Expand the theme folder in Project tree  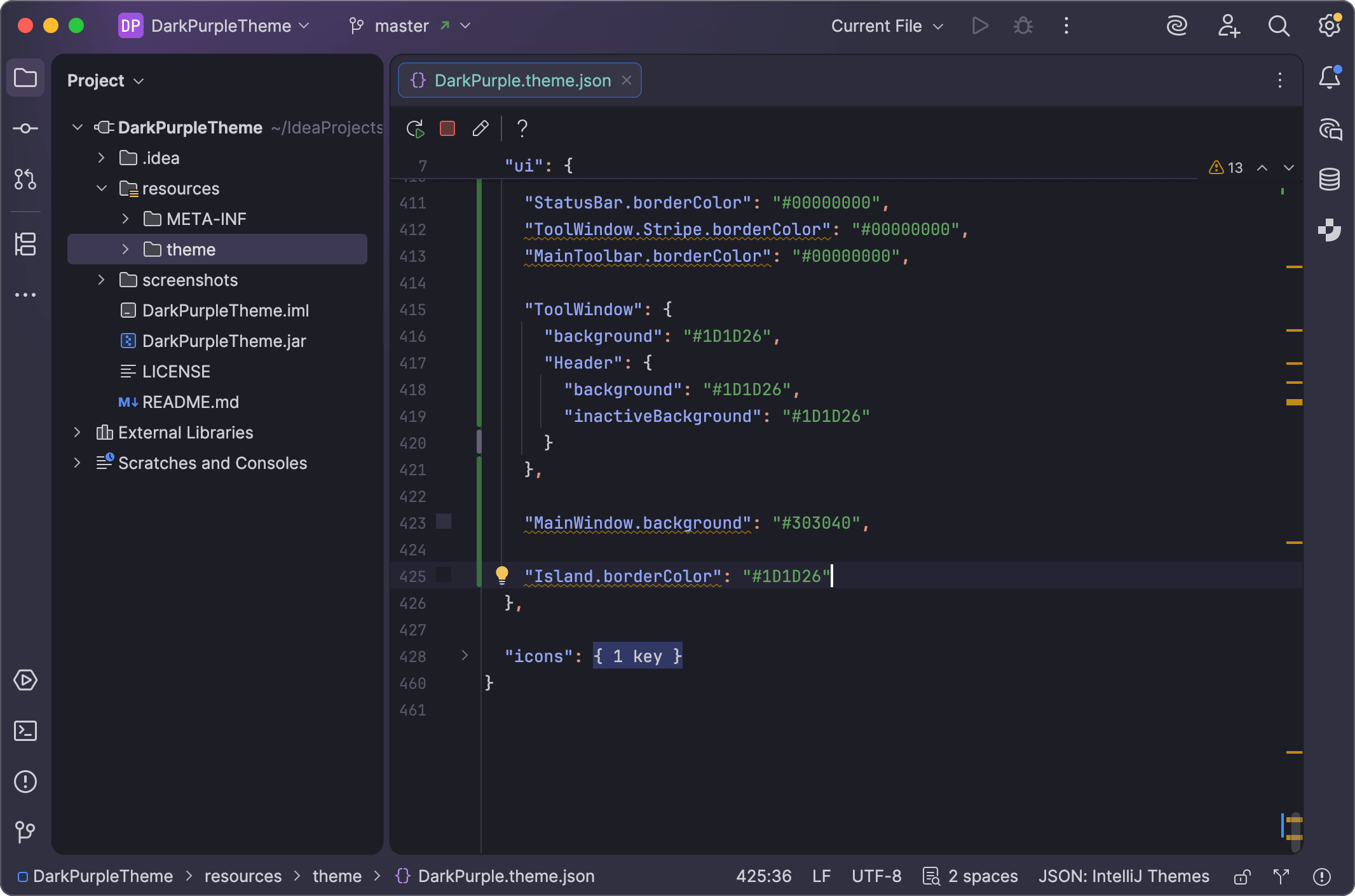point(125,249)
